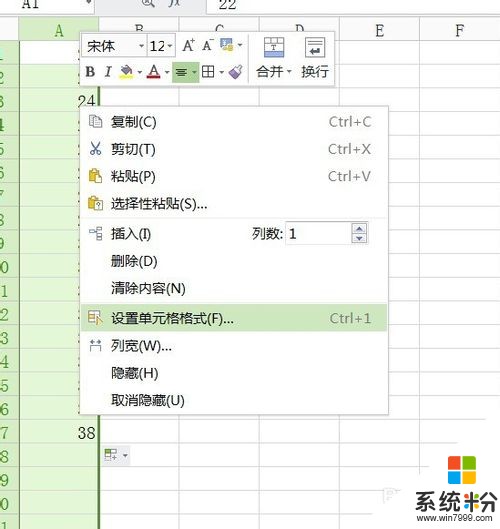The height and width of the screenshot is (529, 500).
Task: Click the paste options icon below the data
Action: point(116,455)
